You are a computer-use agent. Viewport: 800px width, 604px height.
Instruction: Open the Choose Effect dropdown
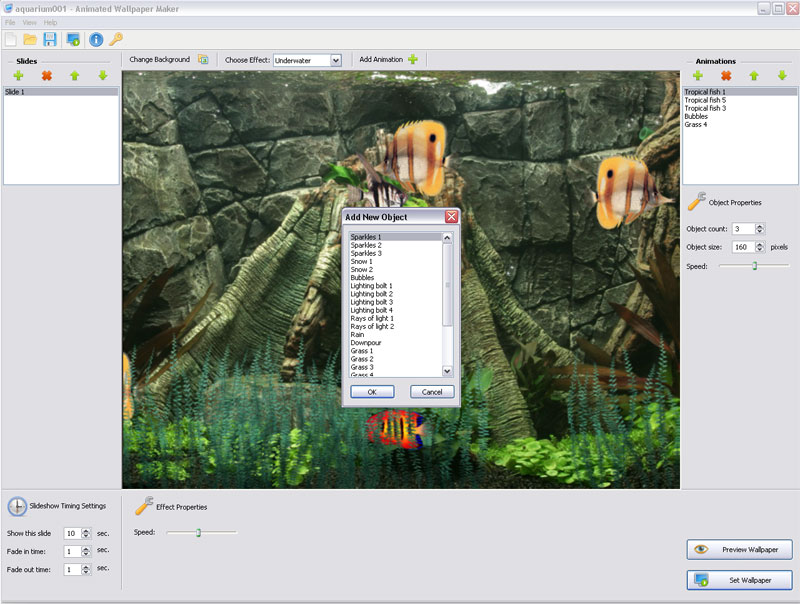pos(336,60)
